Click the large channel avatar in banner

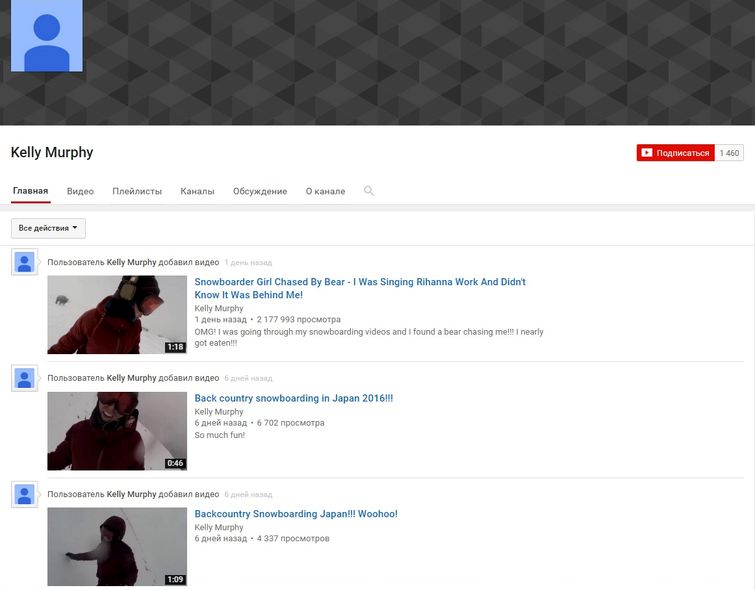coord(46,36)
